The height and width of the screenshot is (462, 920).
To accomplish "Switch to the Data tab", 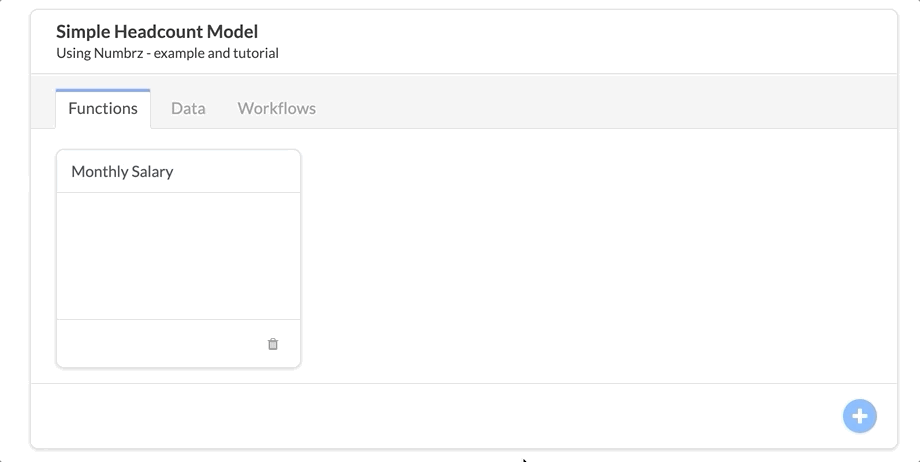I will pos(188,109).
